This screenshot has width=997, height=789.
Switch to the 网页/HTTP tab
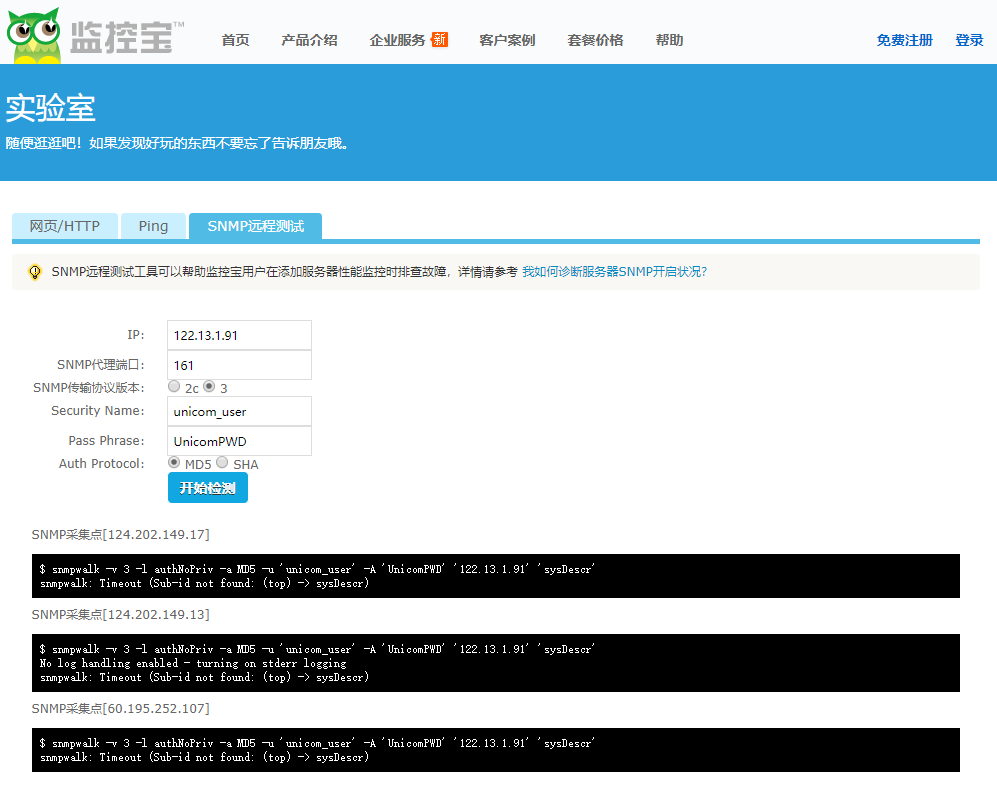(x=65, y=226)
